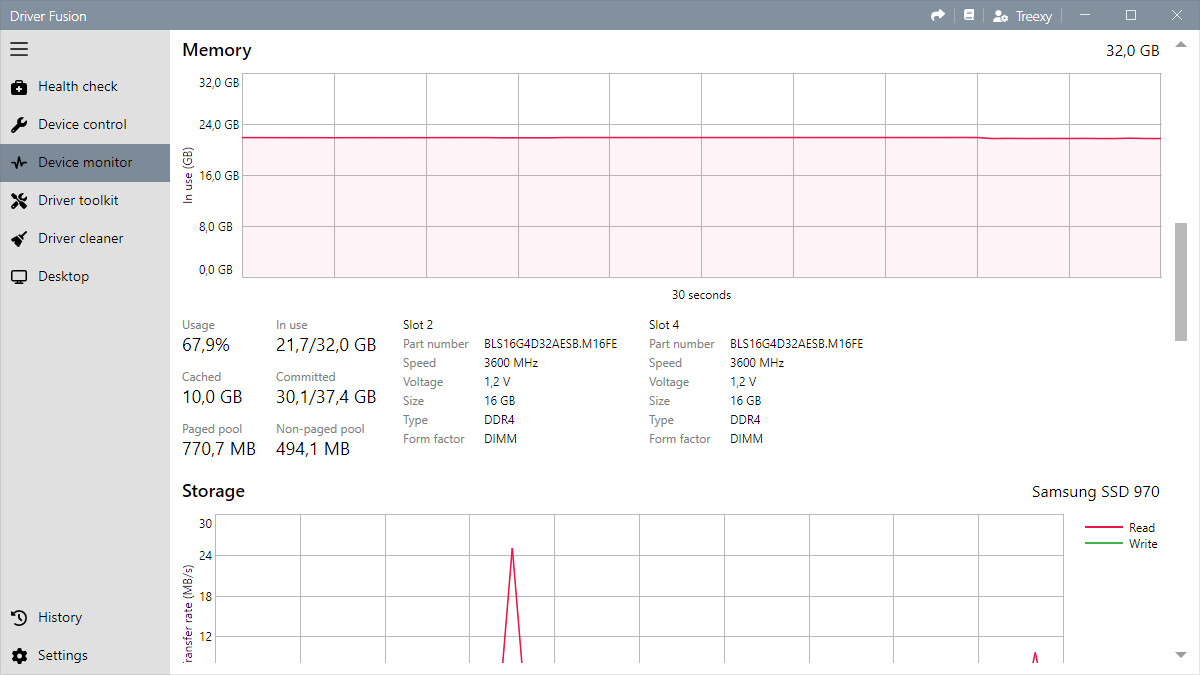Click the scrollbar down arrow

(x=1181, y=655)
